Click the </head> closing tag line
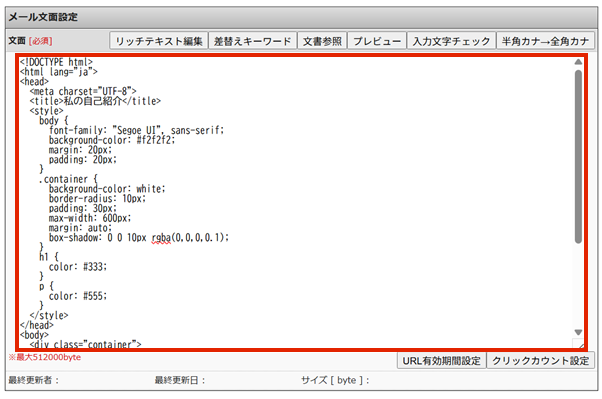This screenshot has height=399, width=602. pos(37,325)
